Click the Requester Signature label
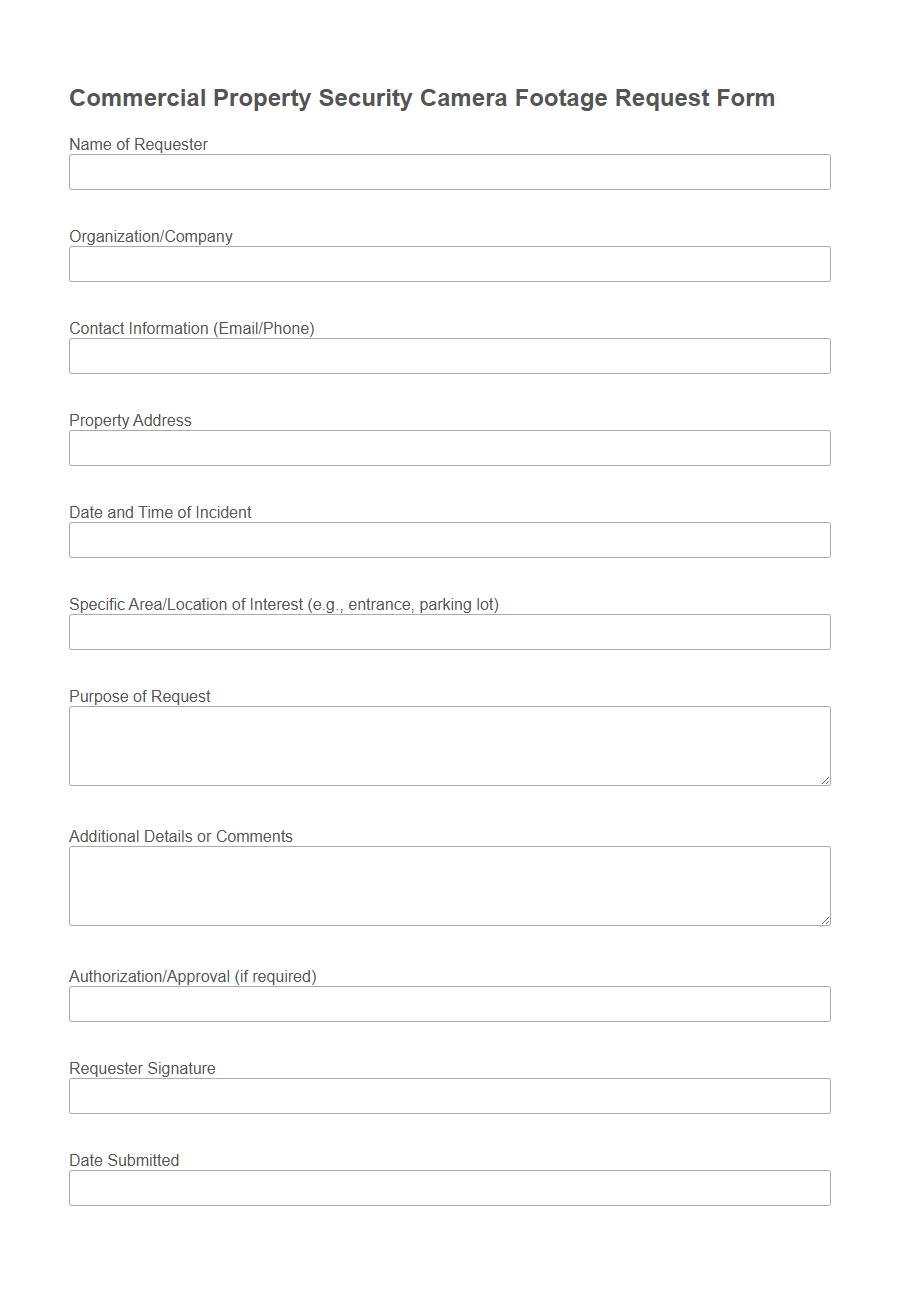900x1290 pixels. click(141, 1068)
